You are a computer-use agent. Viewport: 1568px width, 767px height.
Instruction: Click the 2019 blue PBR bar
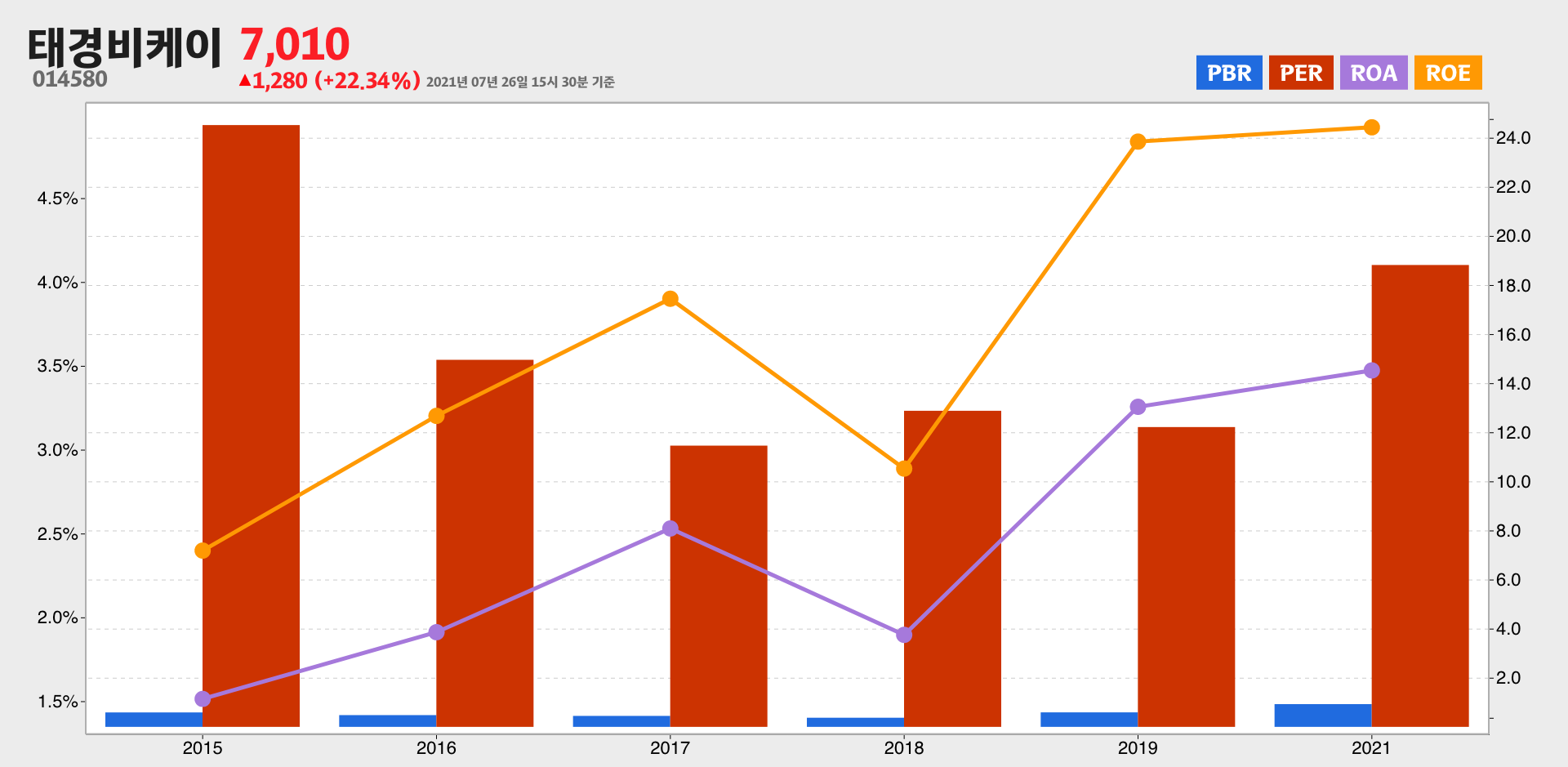[1089, 720]
